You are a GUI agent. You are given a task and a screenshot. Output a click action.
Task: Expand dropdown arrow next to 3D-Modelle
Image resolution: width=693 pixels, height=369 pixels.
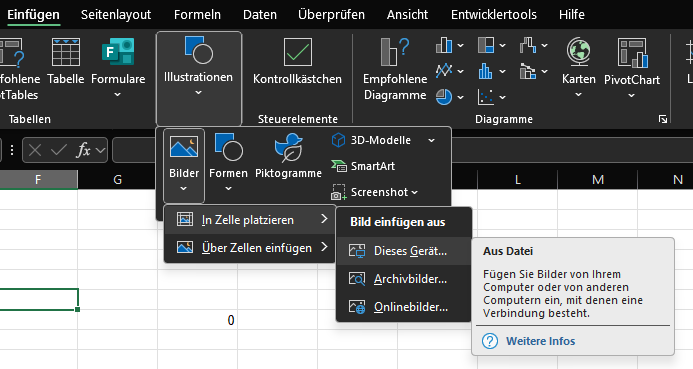click(431, 141)
